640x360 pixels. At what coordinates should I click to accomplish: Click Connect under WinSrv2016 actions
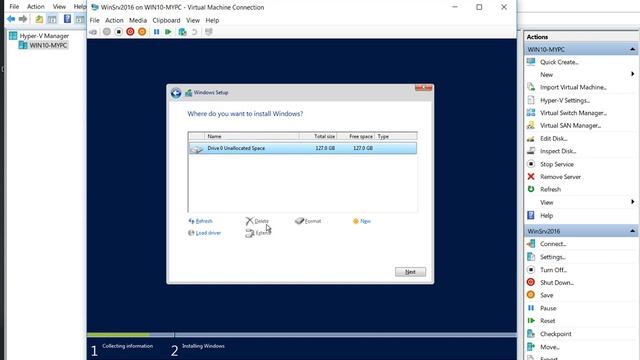(553, 244)
